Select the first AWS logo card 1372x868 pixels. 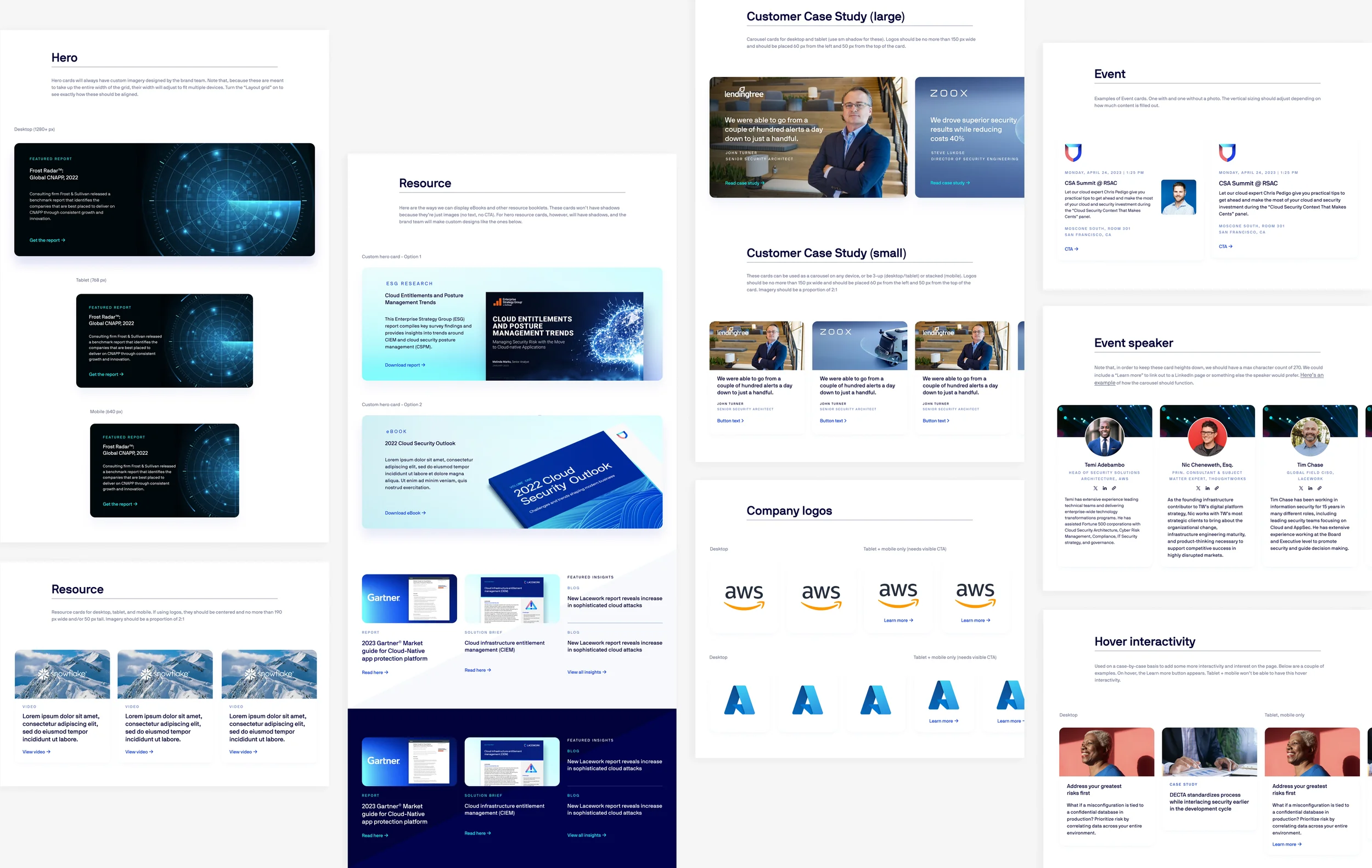[x=744, y=594]
